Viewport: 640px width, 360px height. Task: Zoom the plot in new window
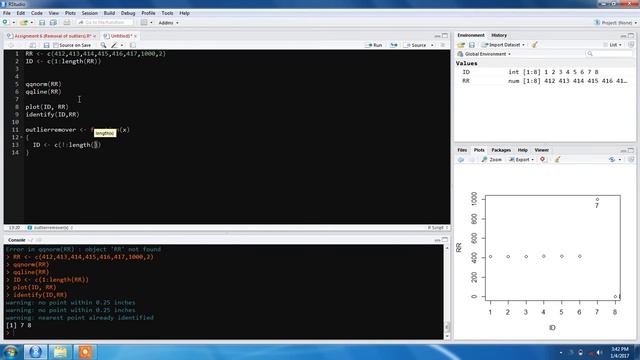click(x=492, y=160)
